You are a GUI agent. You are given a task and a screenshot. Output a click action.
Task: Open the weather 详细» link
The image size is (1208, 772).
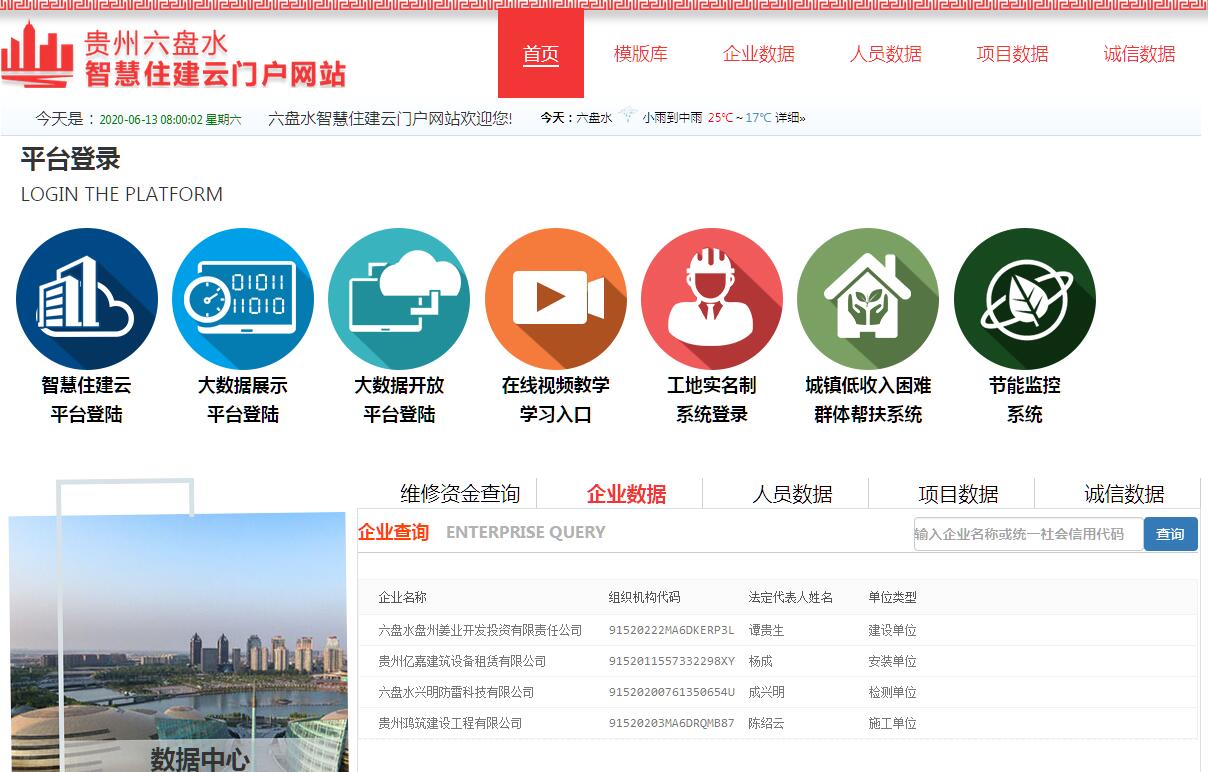pos(790,118)
